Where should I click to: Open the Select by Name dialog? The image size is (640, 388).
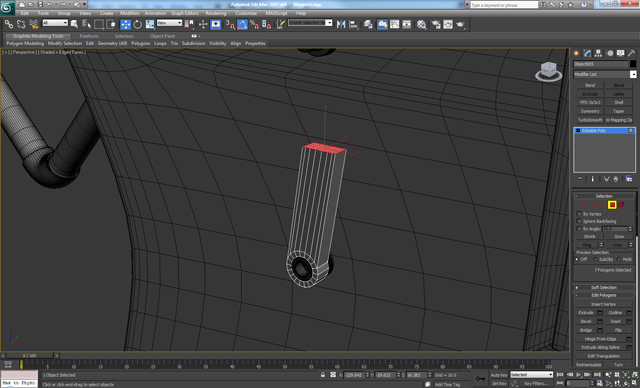pyautogui.click(x=87, y=24)
